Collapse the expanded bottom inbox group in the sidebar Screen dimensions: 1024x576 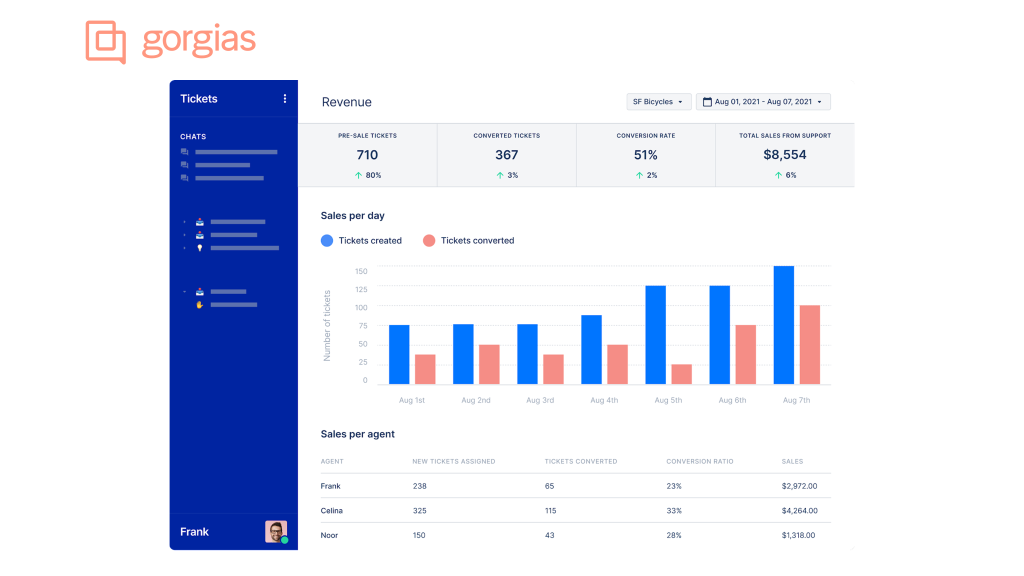(185, 291)
